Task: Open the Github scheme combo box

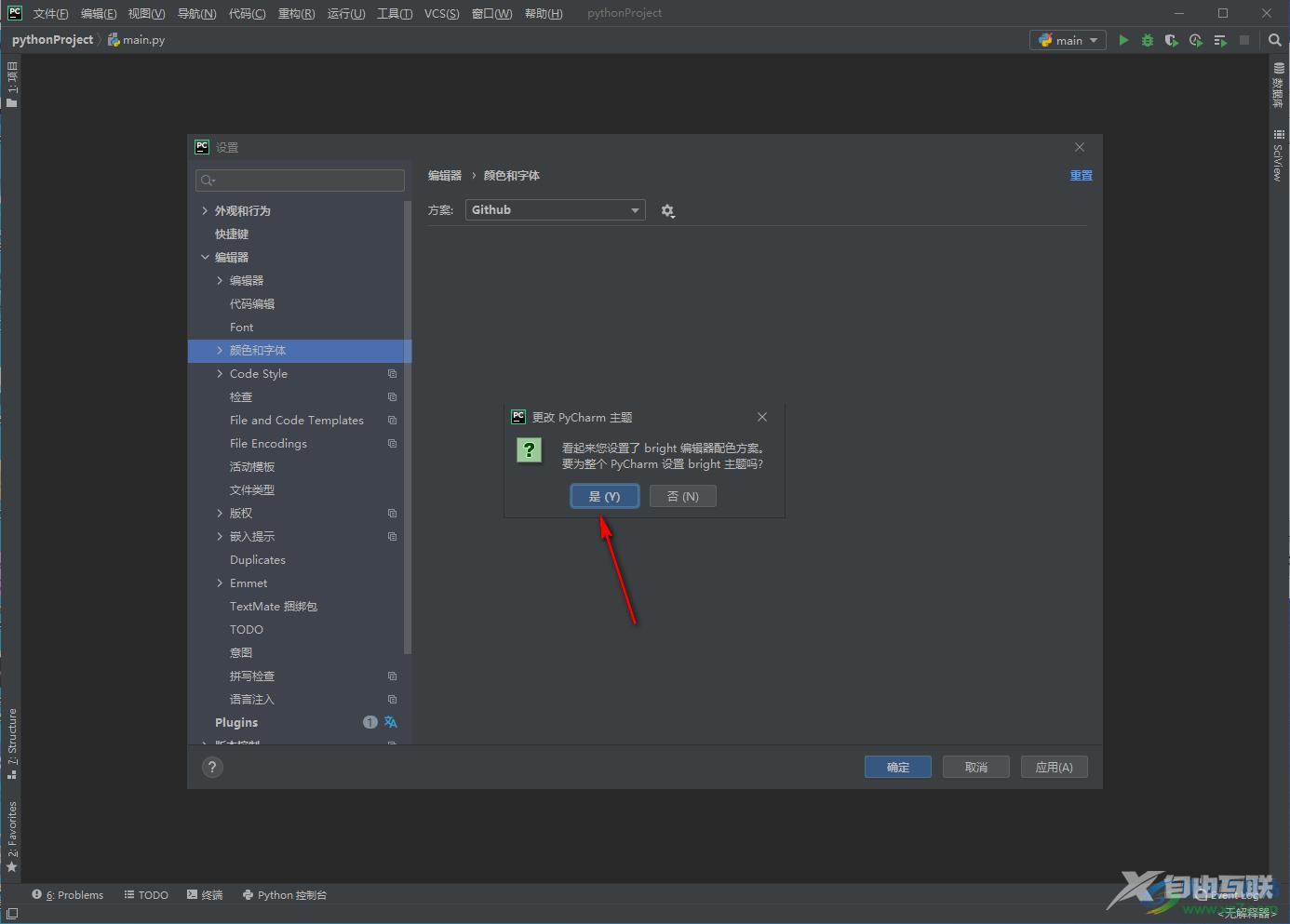Action: tap(555, 210)
